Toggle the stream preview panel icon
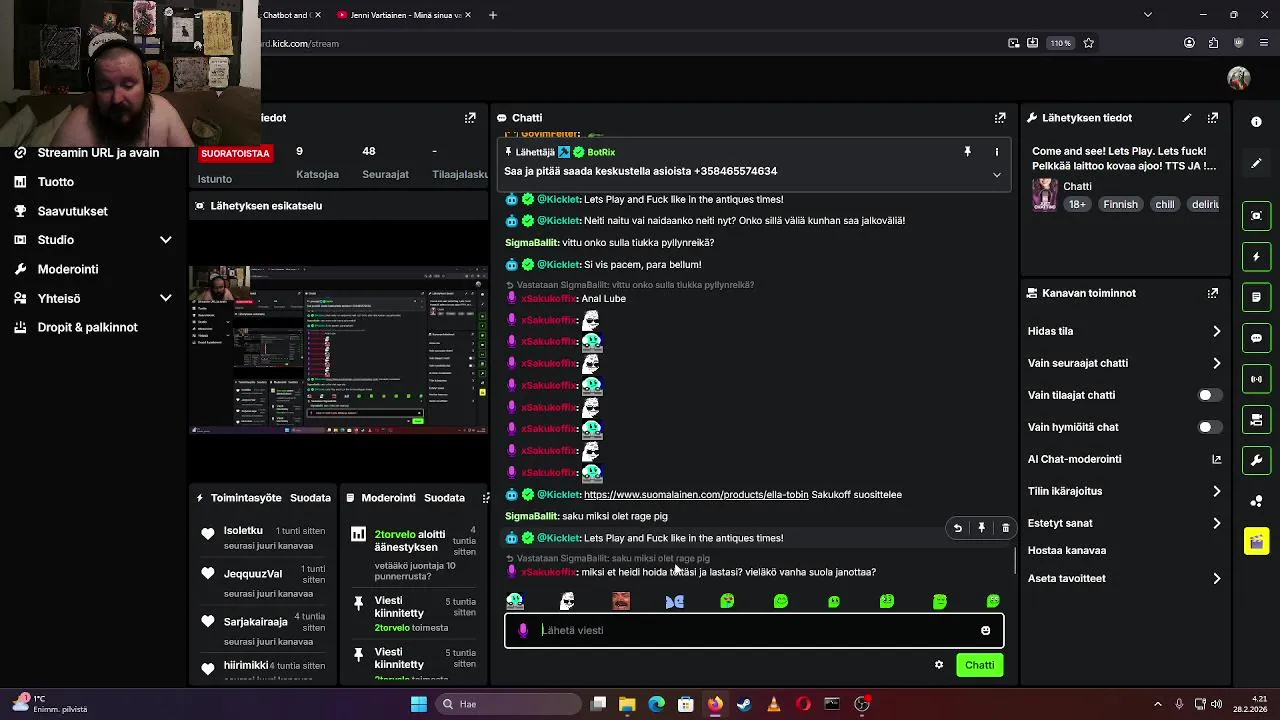Image resolution: width=1280 pixels, height=720 pixels. [x=1256, y=216]
